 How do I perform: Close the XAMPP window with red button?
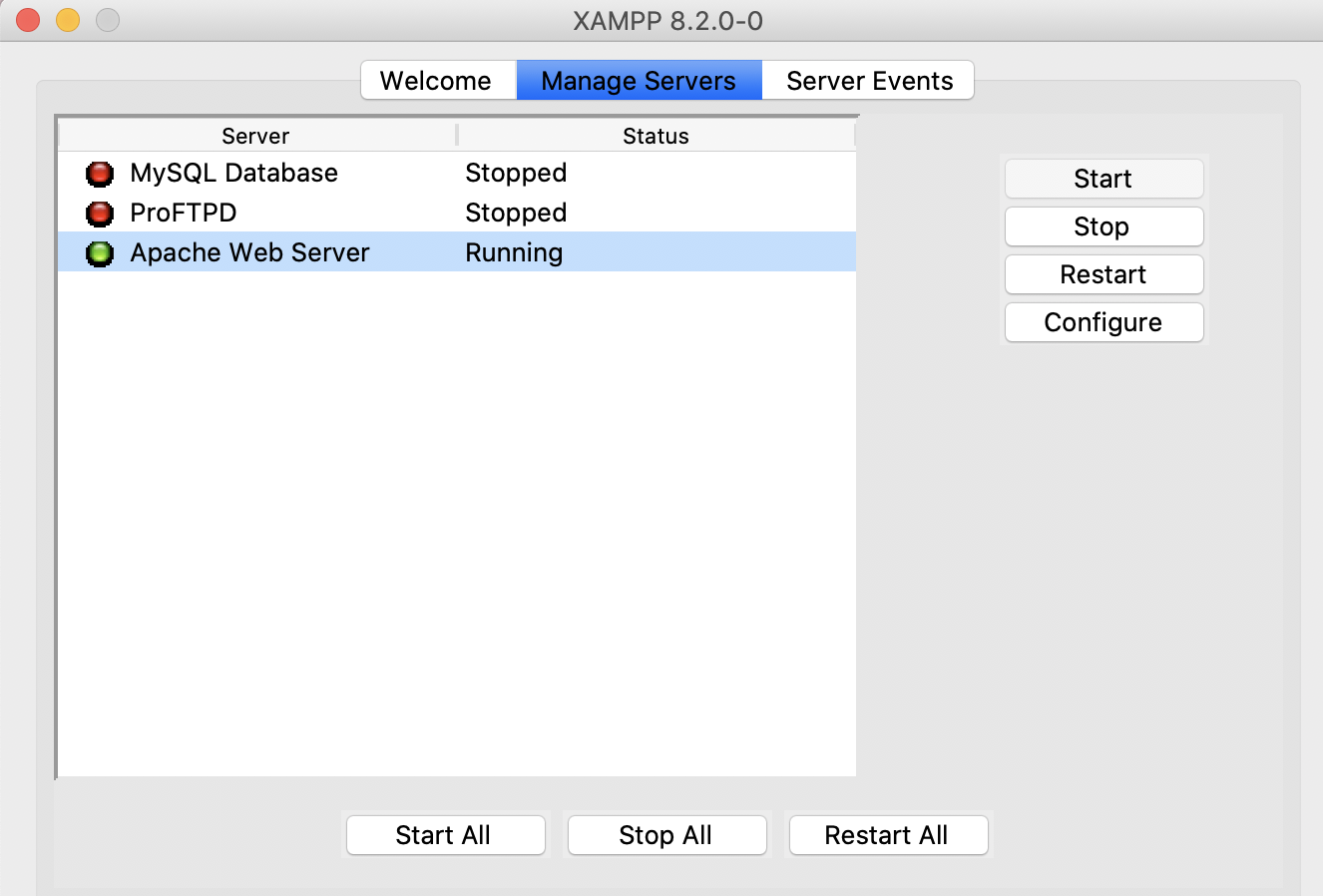[28, 20]
